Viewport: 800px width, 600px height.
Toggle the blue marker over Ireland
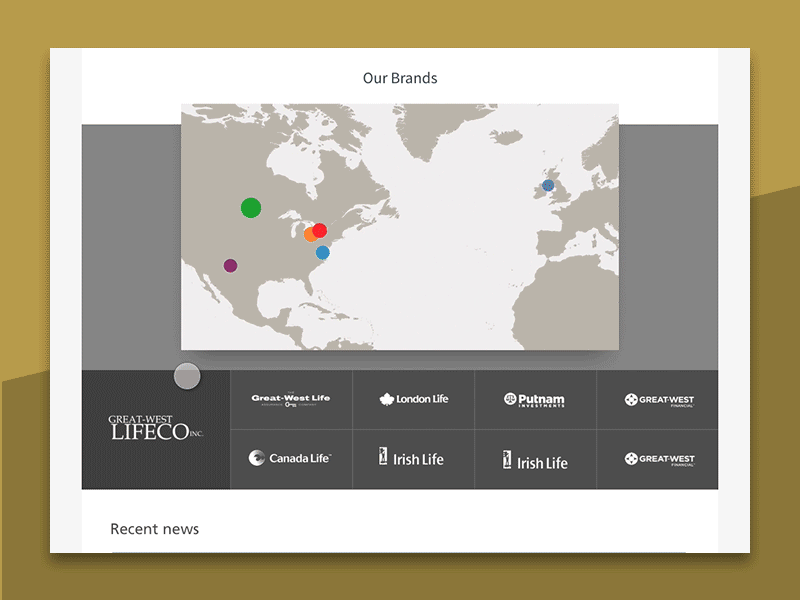coord(547,184)
